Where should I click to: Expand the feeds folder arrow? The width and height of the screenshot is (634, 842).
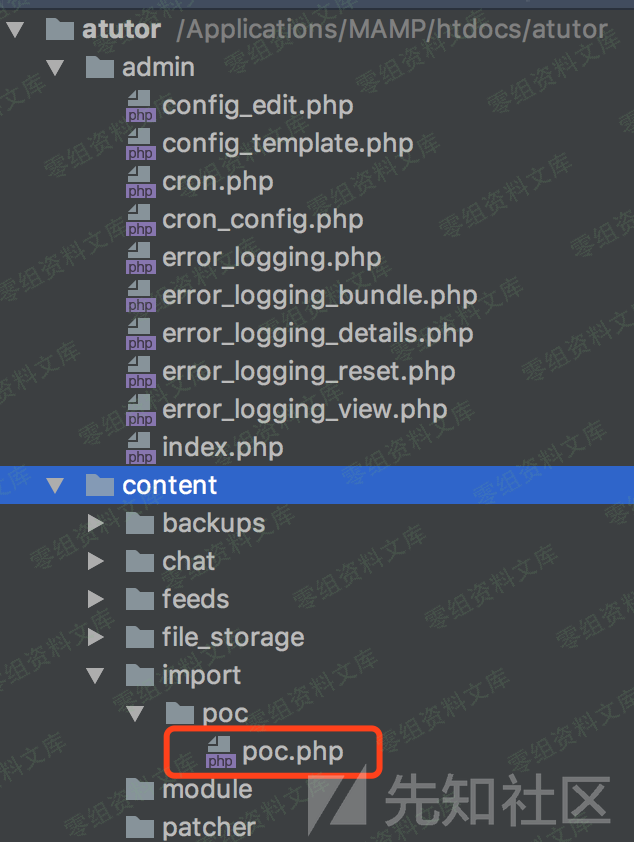96,599
